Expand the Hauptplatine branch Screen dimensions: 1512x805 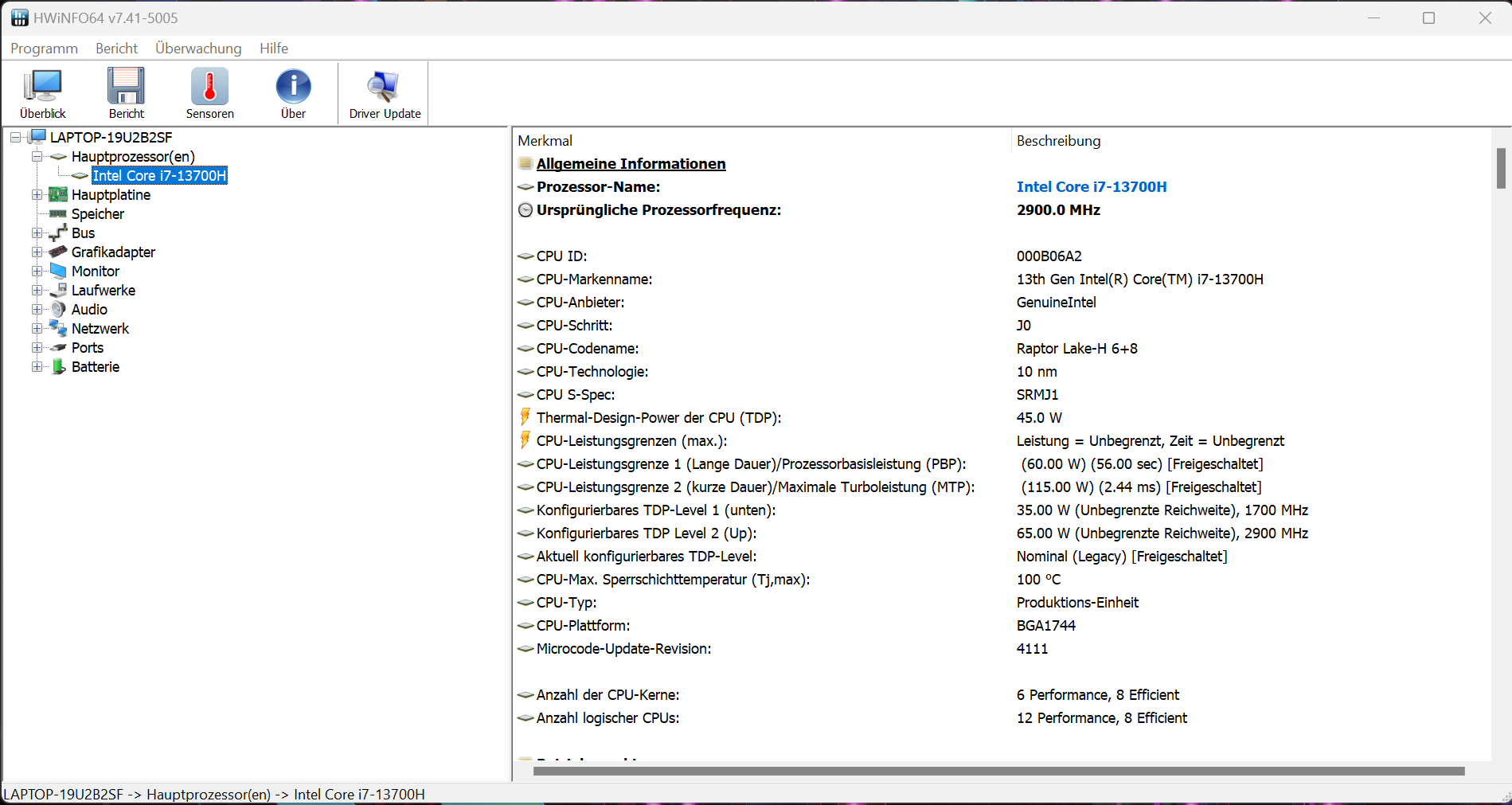tap(37, 194)
